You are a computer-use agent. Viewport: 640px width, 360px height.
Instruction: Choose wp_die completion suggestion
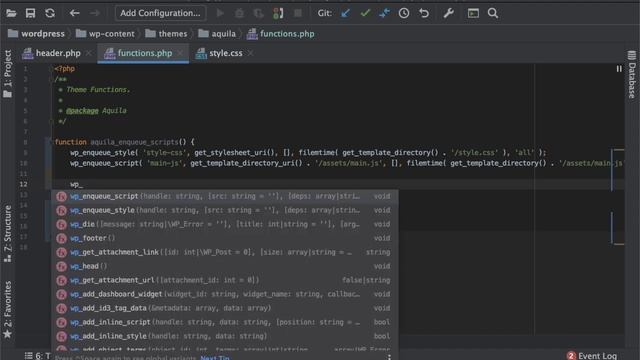click(x=224, y=224)
